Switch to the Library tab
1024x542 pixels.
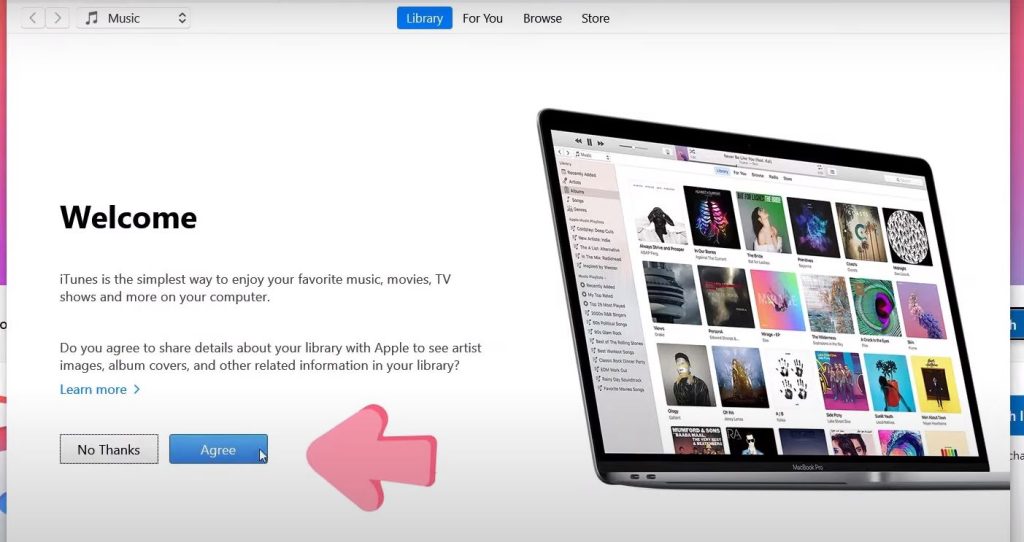(424, 18)
